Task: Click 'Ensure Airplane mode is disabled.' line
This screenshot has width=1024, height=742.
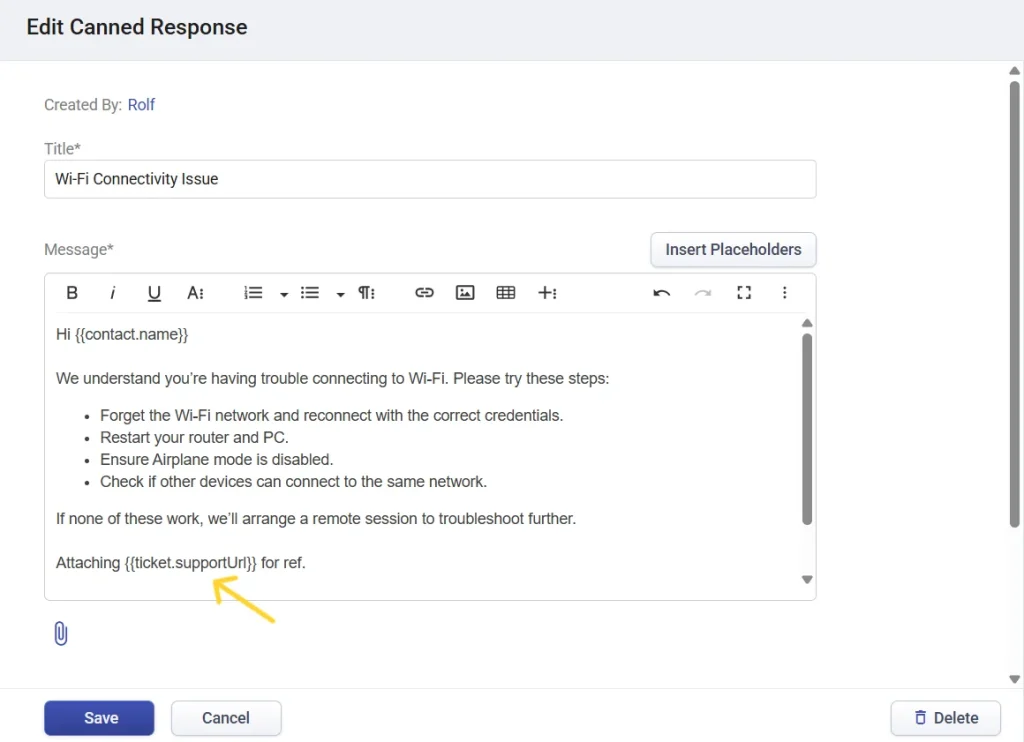Action: tap(216, 460)
